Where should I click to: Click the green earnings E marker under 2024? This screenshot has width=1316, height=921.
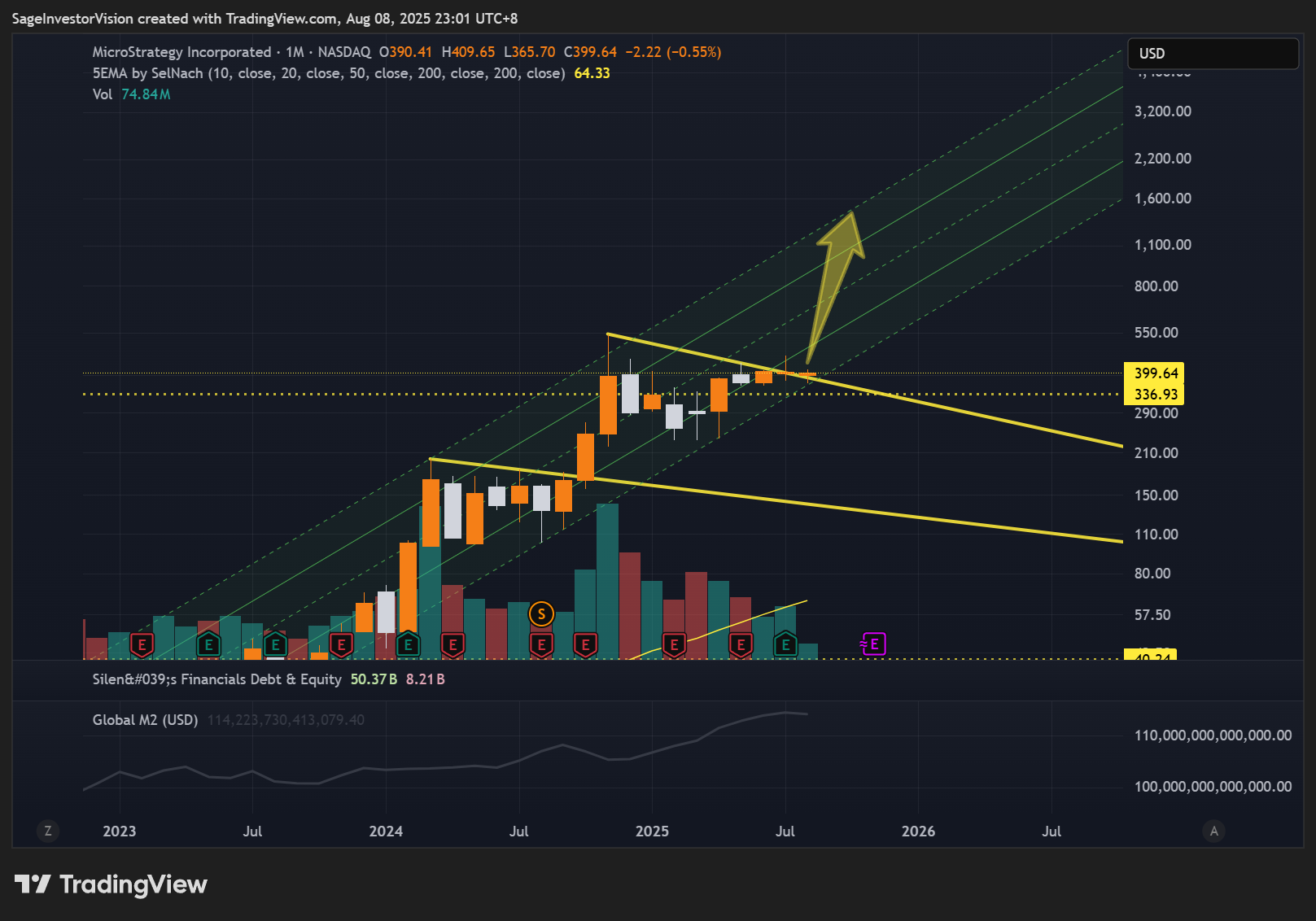click(x=408, y=645)
